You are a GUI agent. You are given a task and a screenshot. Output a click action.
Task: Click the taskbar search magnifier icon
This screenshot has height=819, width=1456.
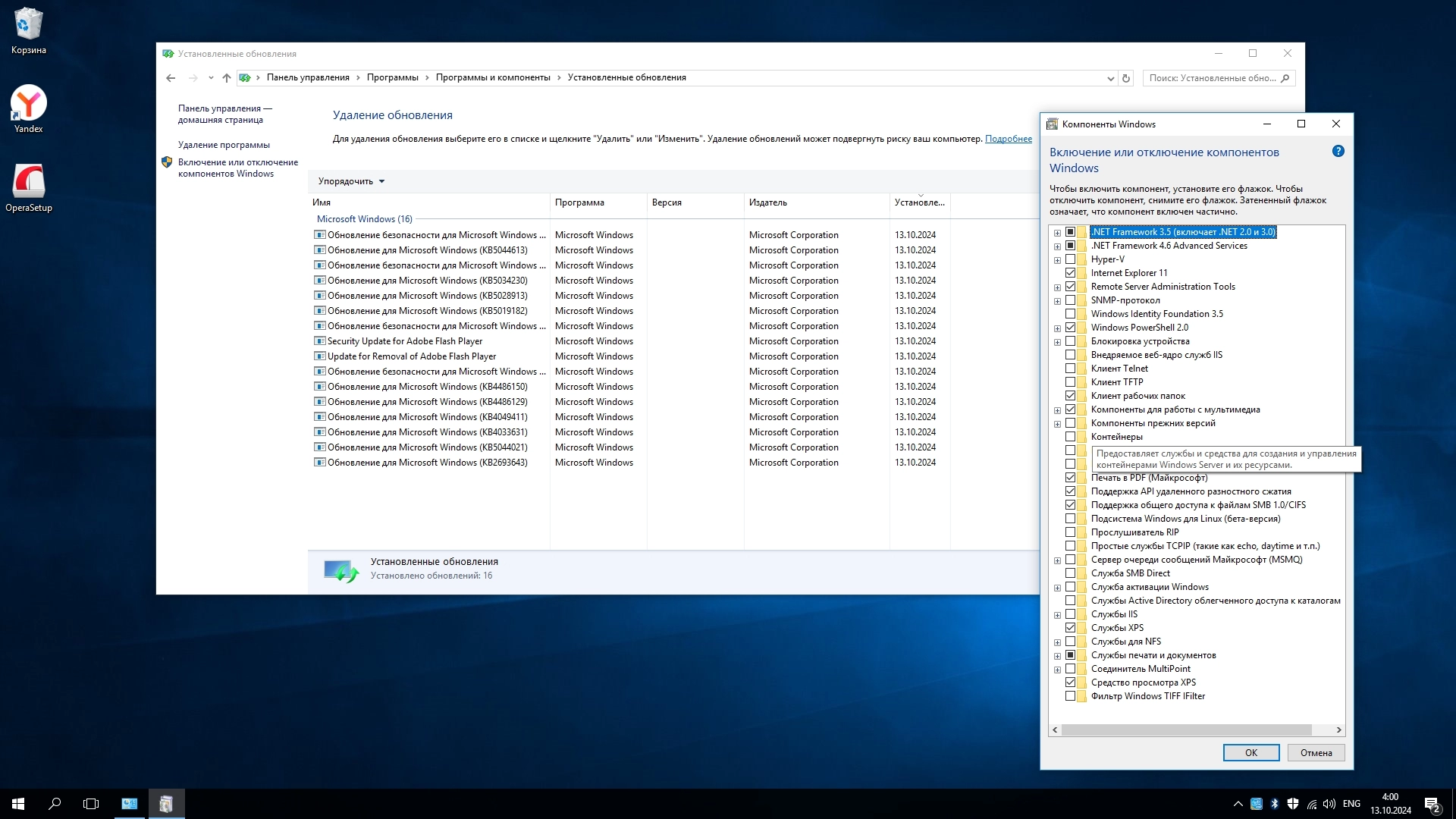pyautogui.click(x=55, y=804)
